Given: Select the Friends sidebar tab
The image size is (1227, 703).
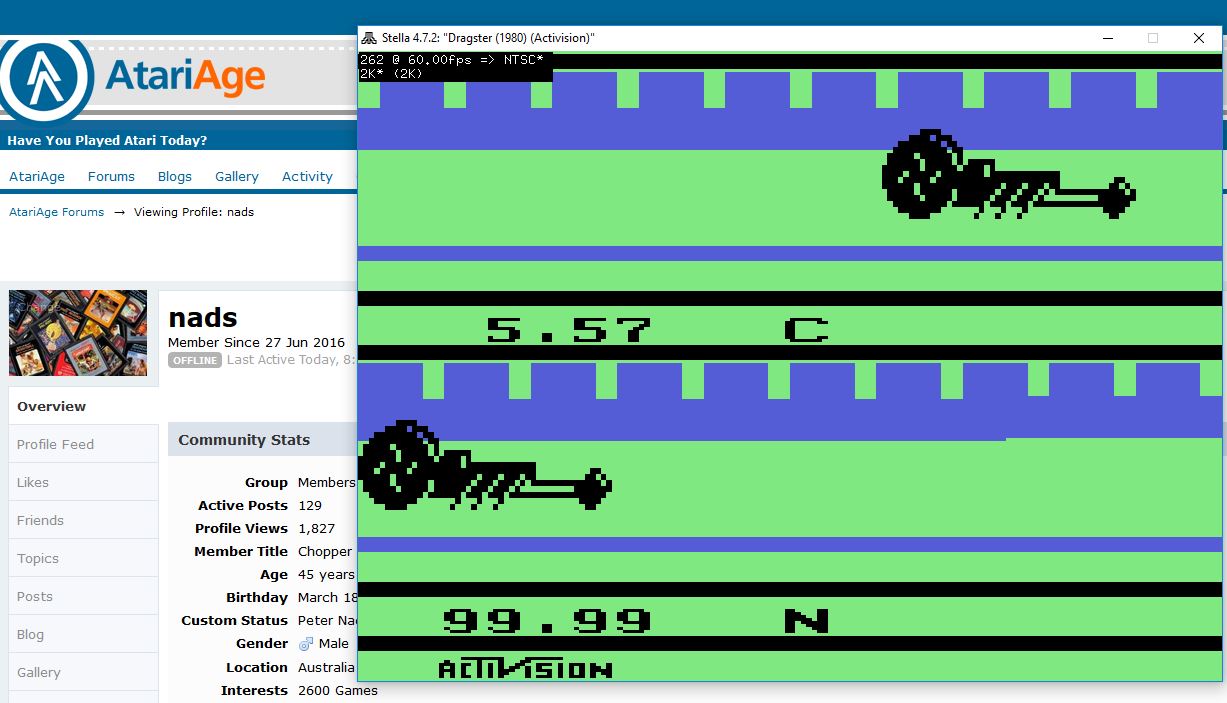Looking at the screenshot, I should pos(84,520).
